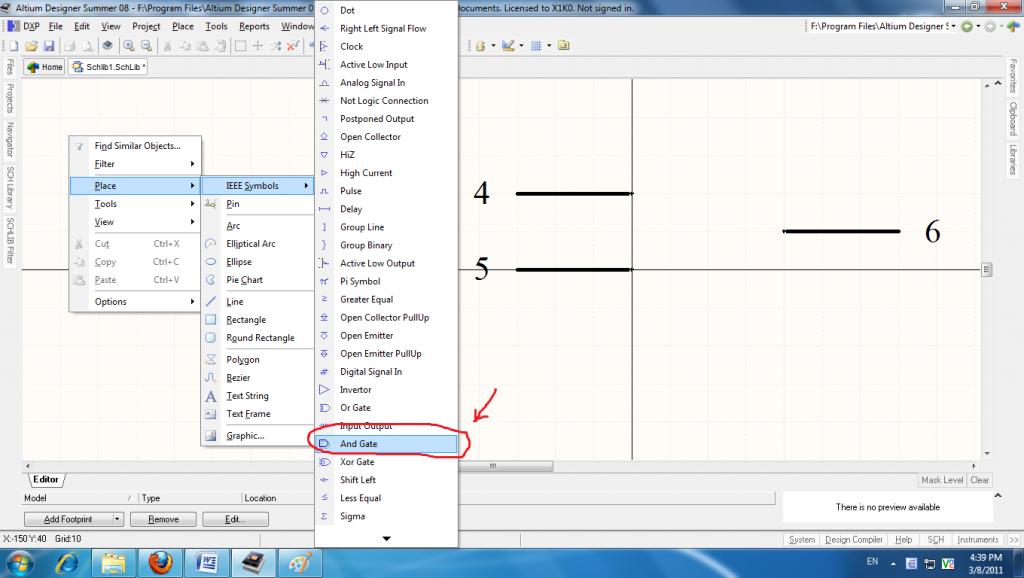Choose the Dot symbol entry
Viewport: 1024px width, 578px height.
(385, 10)
